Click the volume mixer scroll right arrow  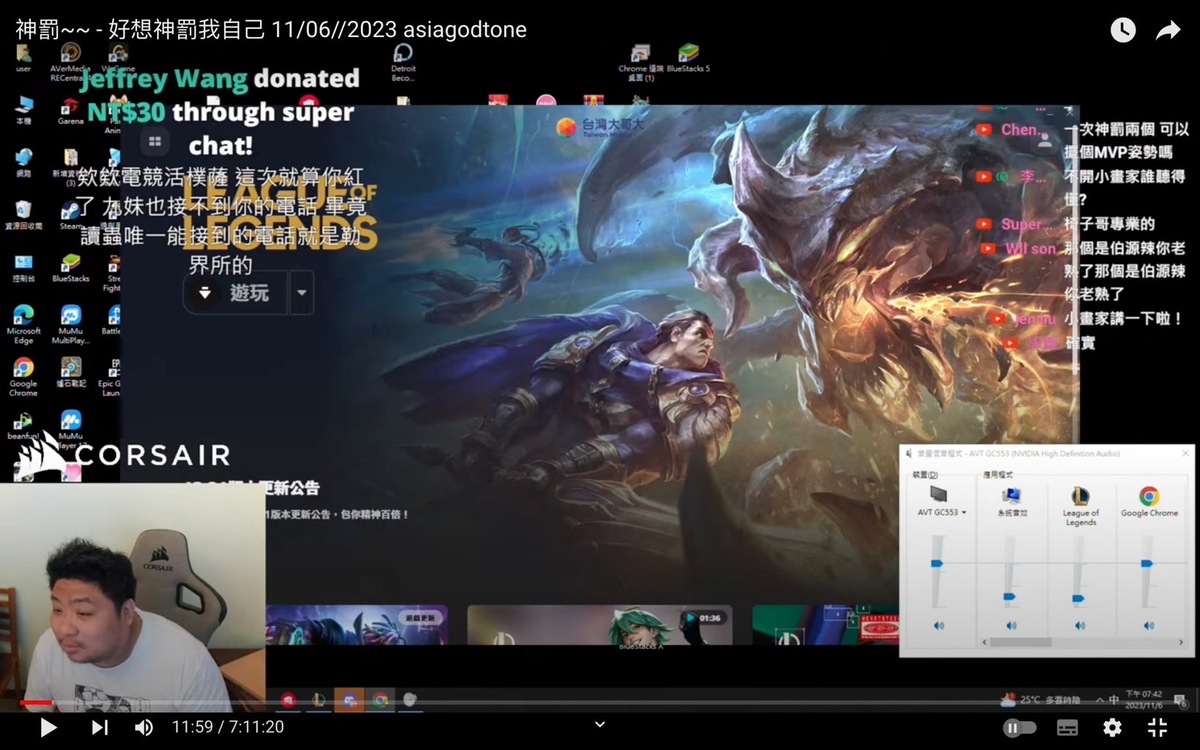(x=1182, y=642)
